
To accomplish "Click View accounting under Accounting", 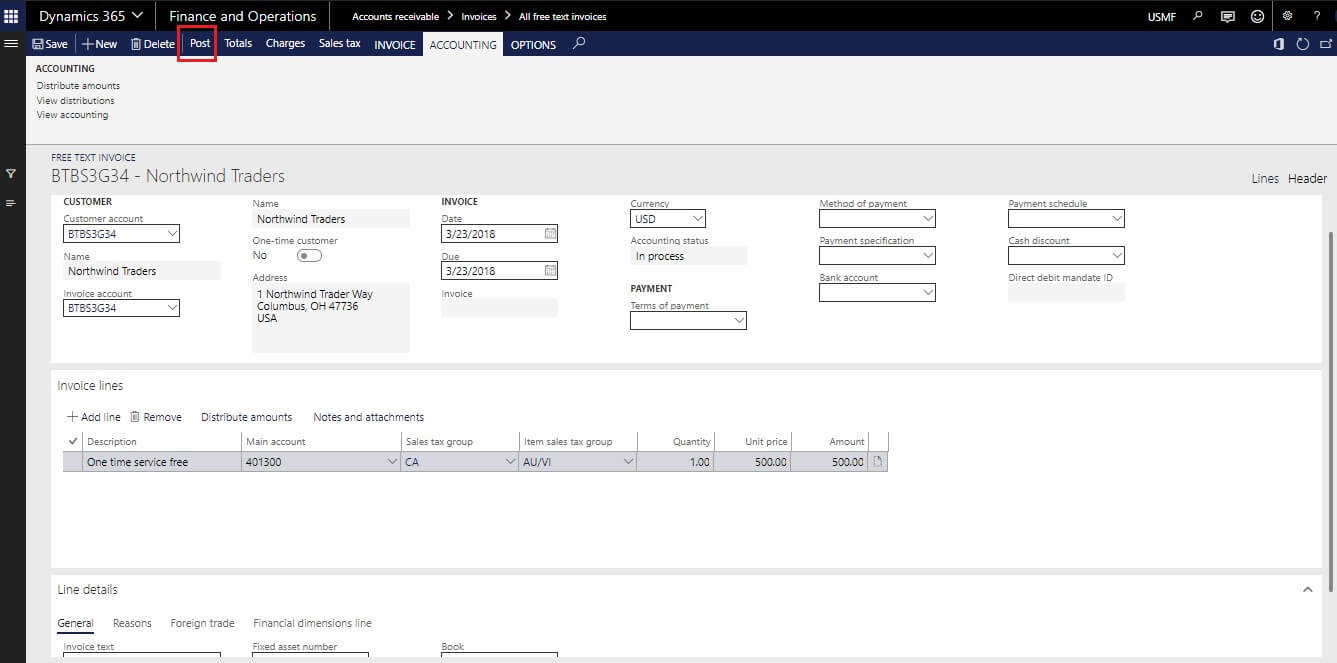I will pos(72,115).
